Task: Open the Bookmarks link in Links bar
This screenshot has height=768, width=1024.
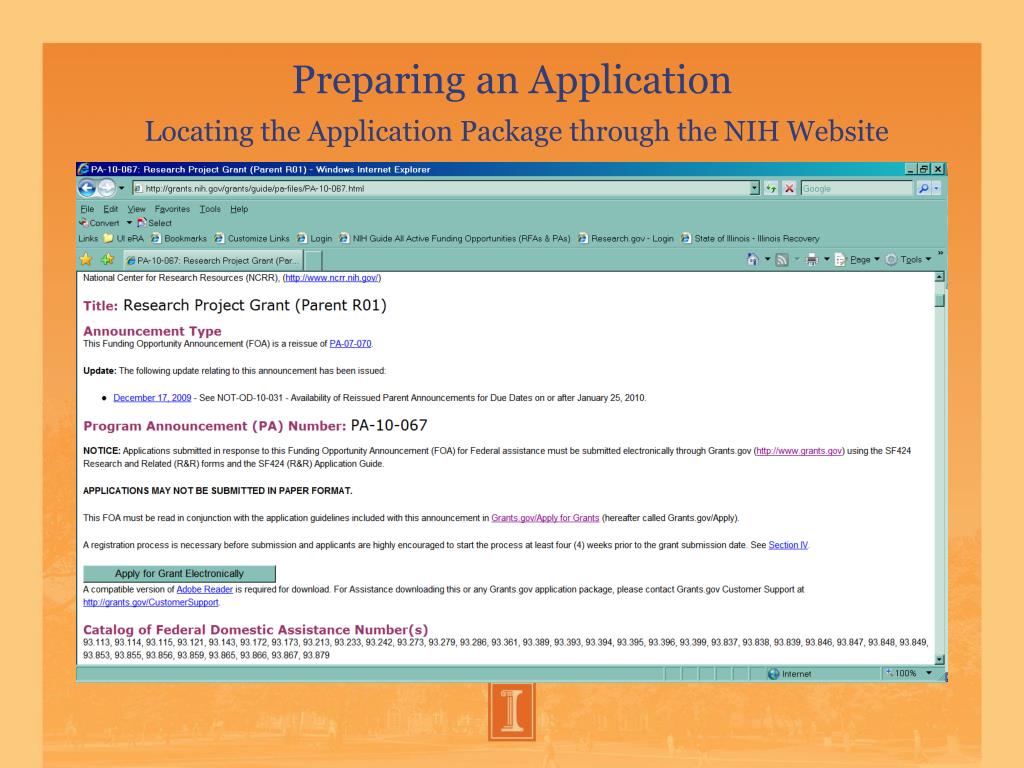Action: point(178,238)
